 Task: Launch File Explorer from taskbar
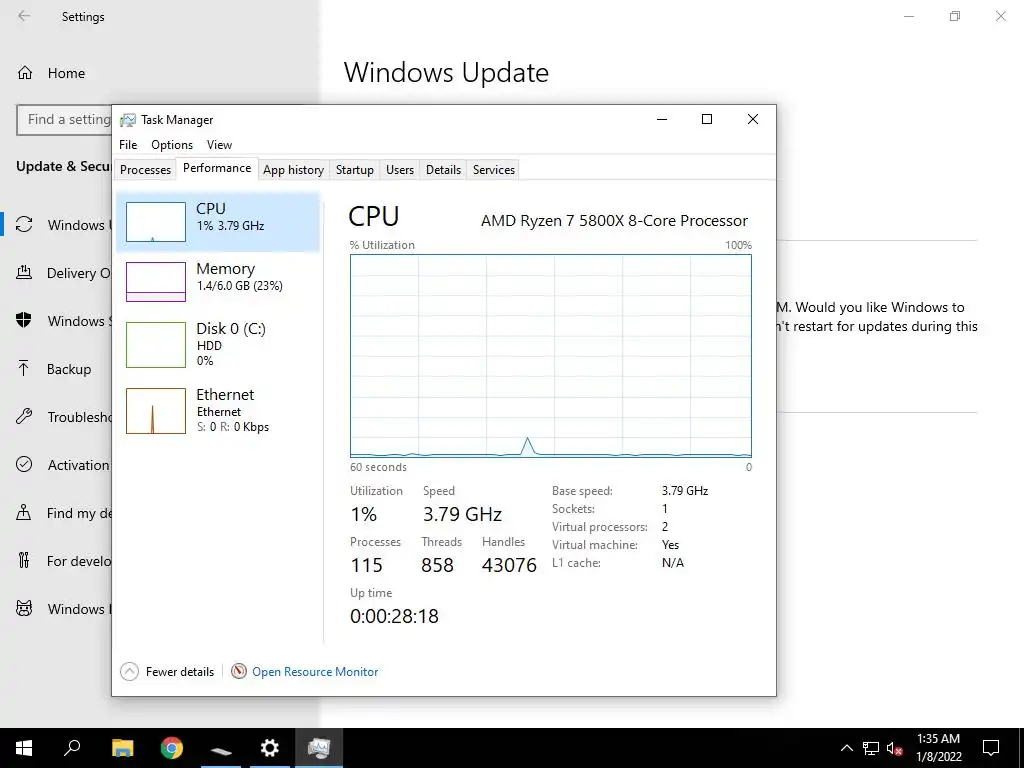(122, 748)
